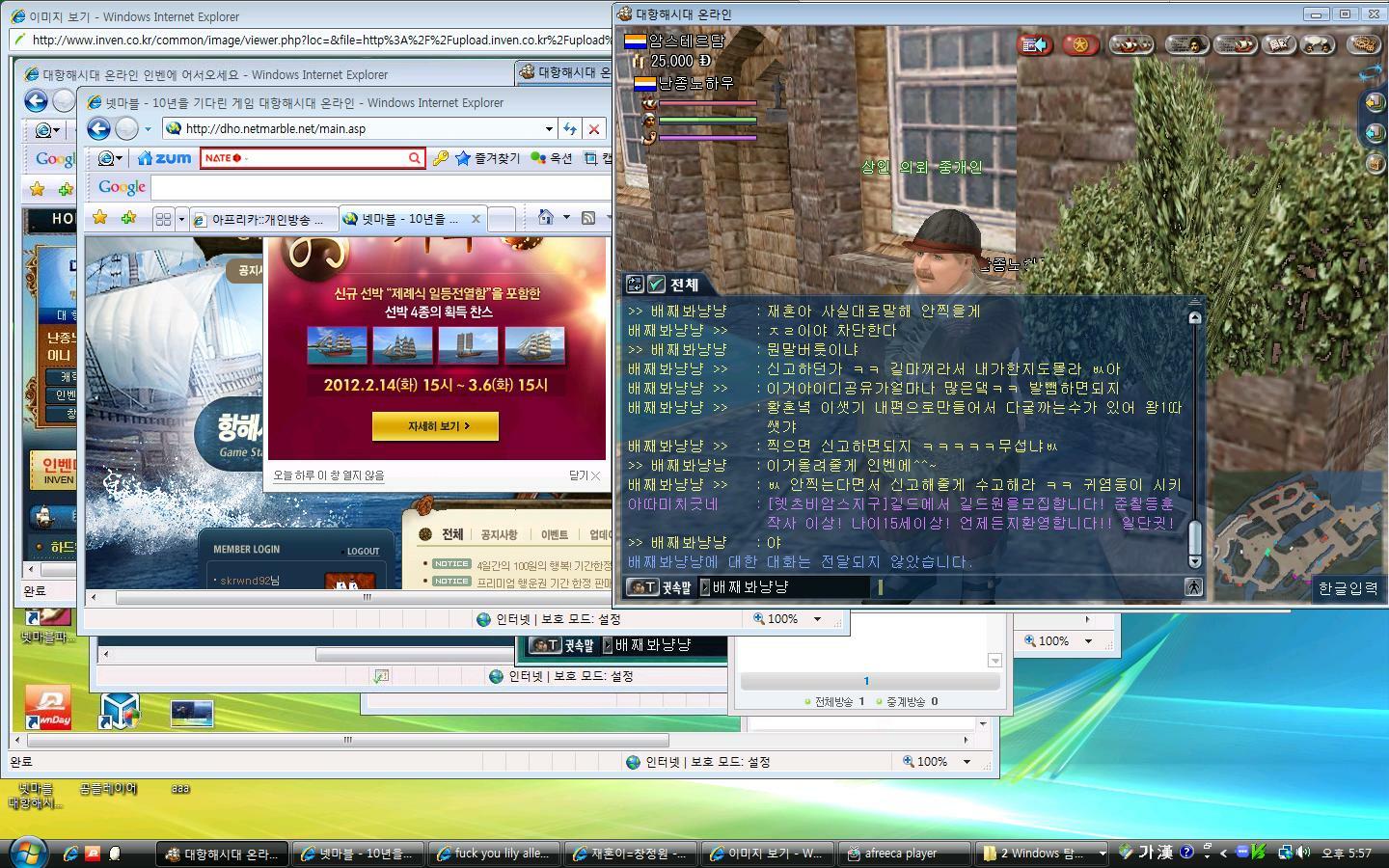Open the 100% zoom level dropdown arrow
1389x868 pixels.
(817, 619)
